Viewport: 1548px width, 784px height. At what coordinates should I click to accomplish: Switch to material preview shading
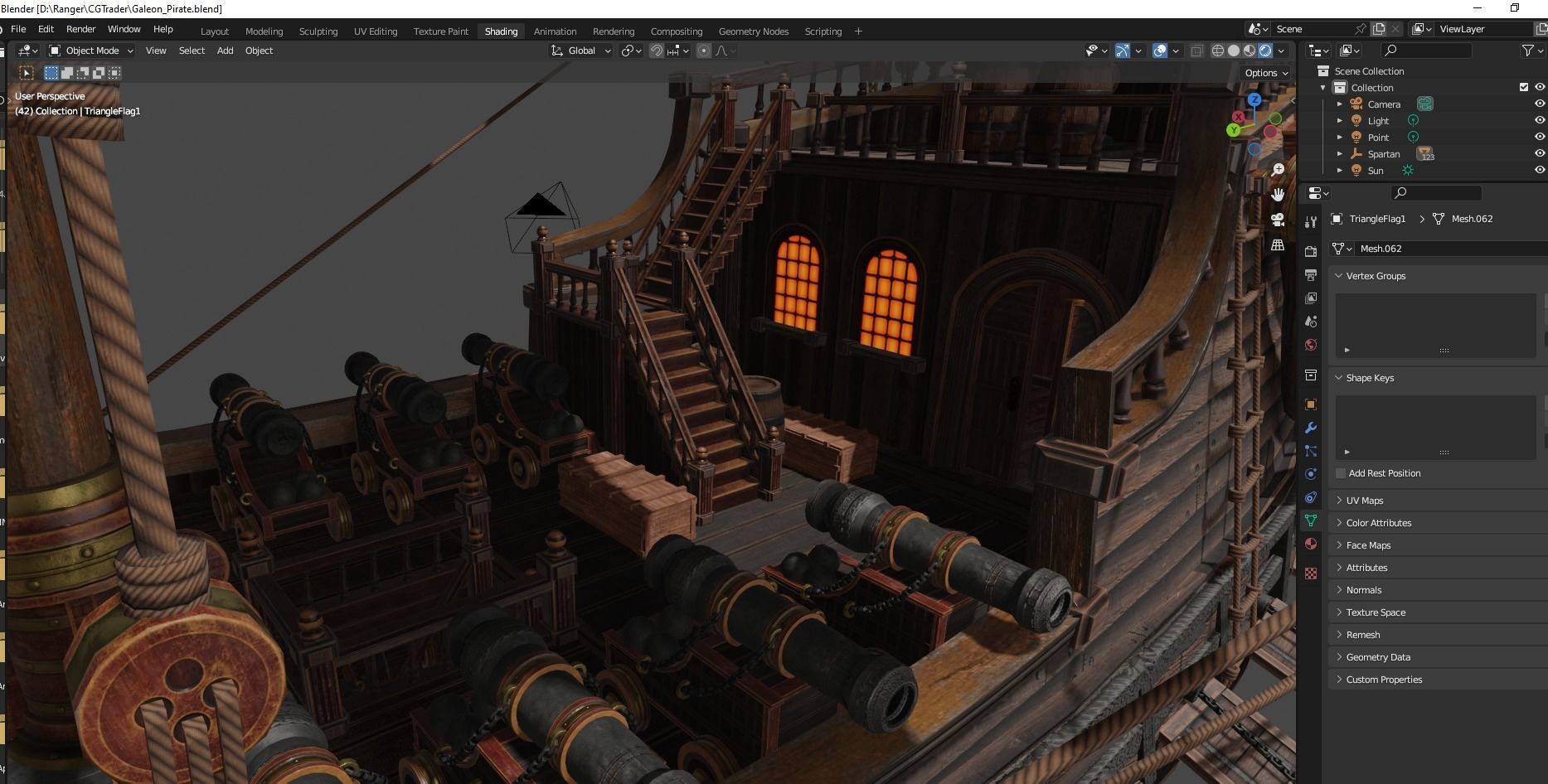(1250, 51)
